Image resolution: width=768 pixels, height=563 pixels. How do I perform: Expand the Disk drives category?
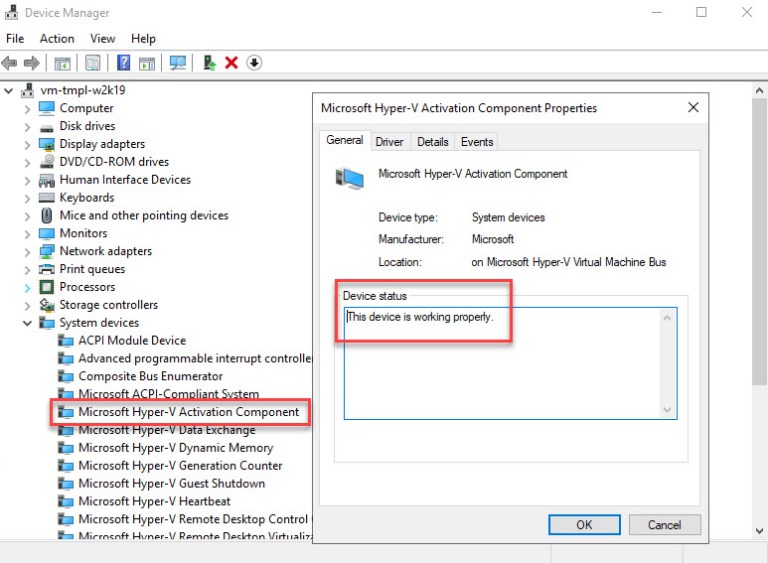[x=27, y=127]
